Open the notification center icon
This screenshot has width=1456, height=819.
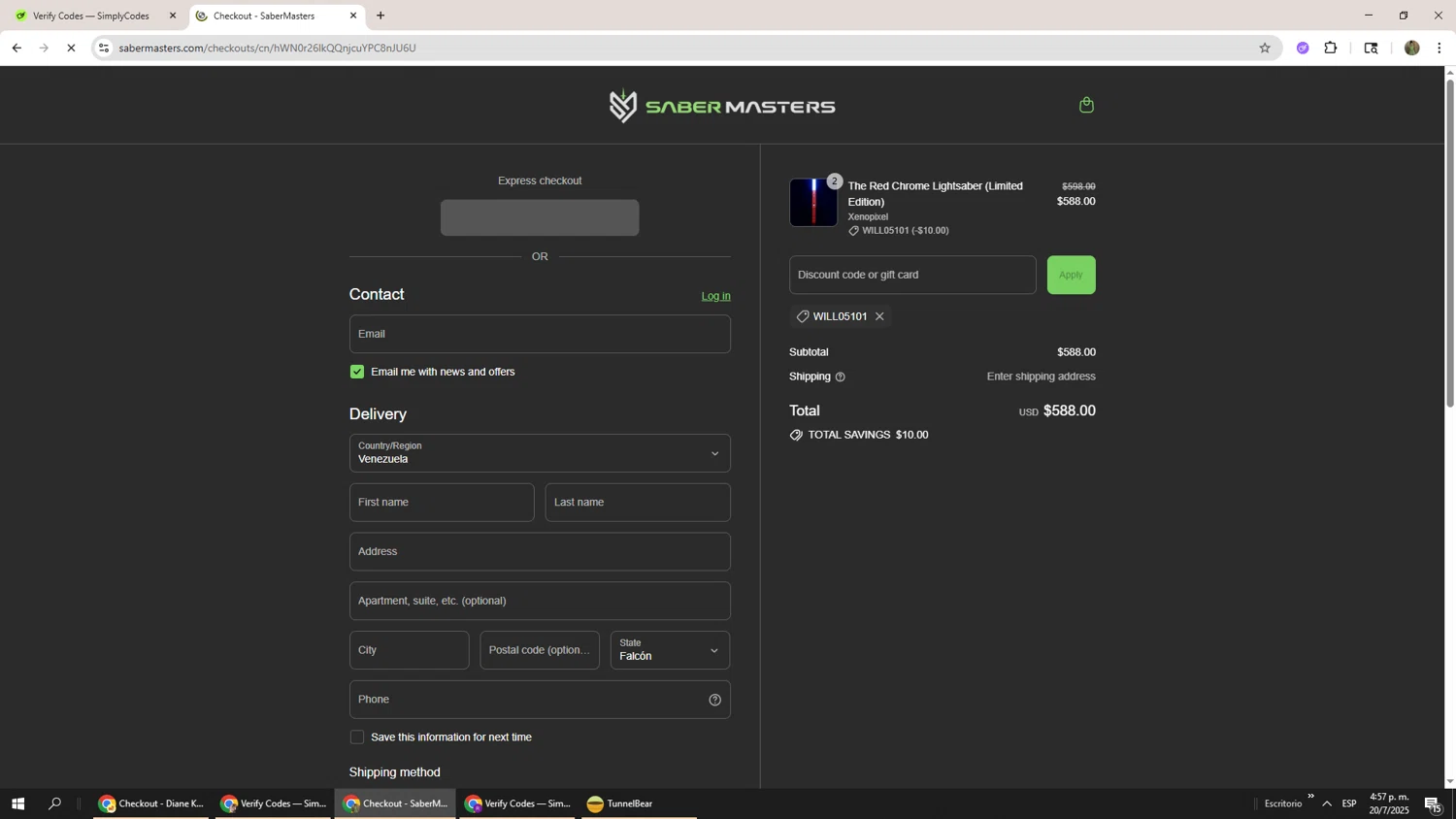[1433, 804]
